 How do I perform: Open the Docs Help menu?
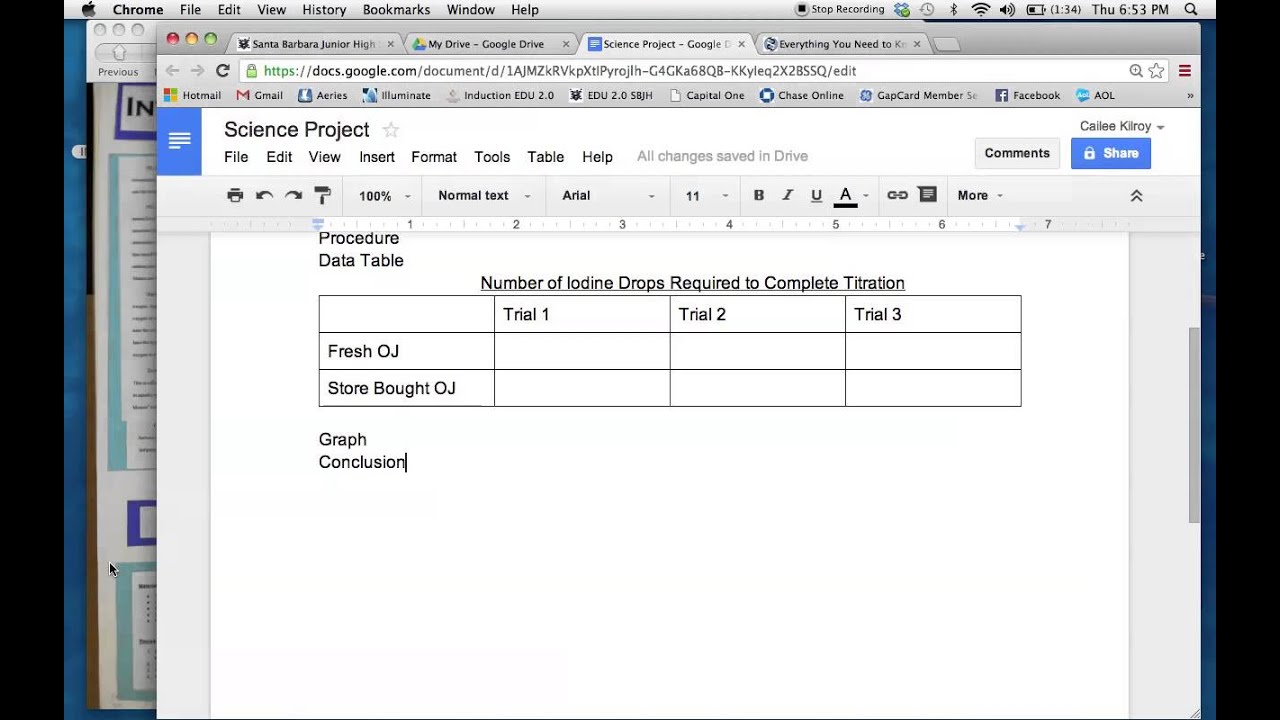point(597,157)
